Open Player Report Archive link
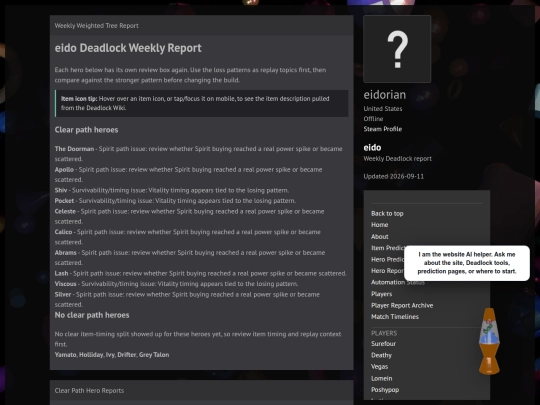 tap(402, 305)
